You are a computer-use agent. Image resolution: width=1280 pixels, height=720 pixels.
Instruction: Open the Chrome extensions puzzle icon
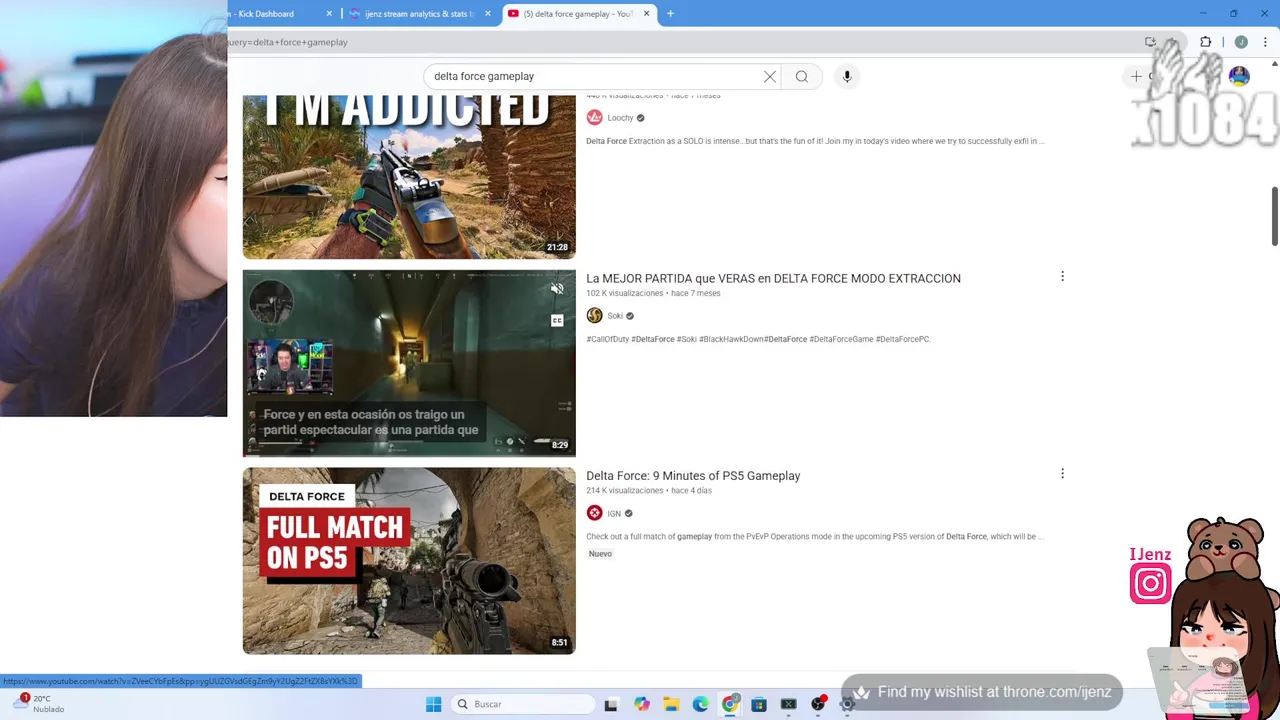pyautogui.click(x=1205, y=42)
